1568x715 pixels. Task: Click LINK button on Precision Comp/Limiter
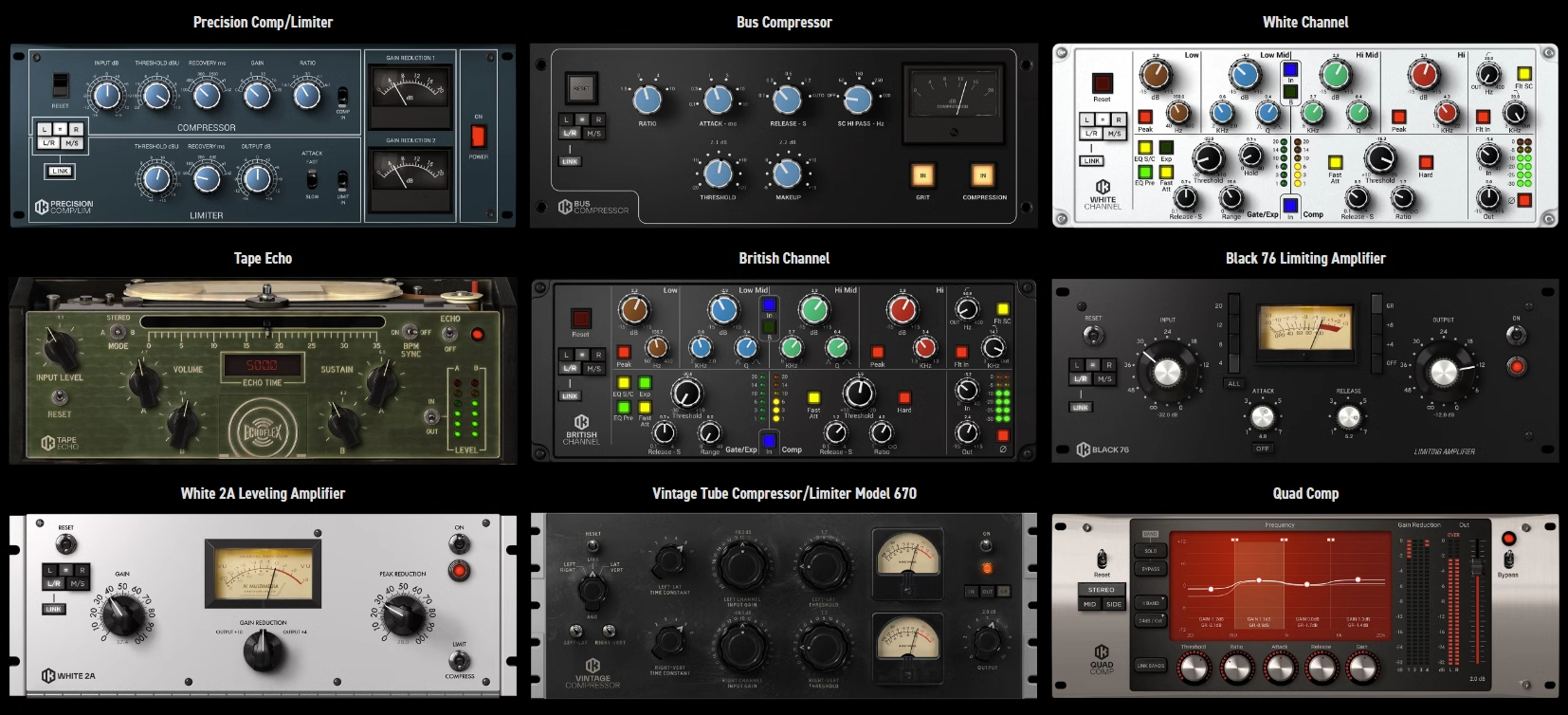(x=61, y=172)
